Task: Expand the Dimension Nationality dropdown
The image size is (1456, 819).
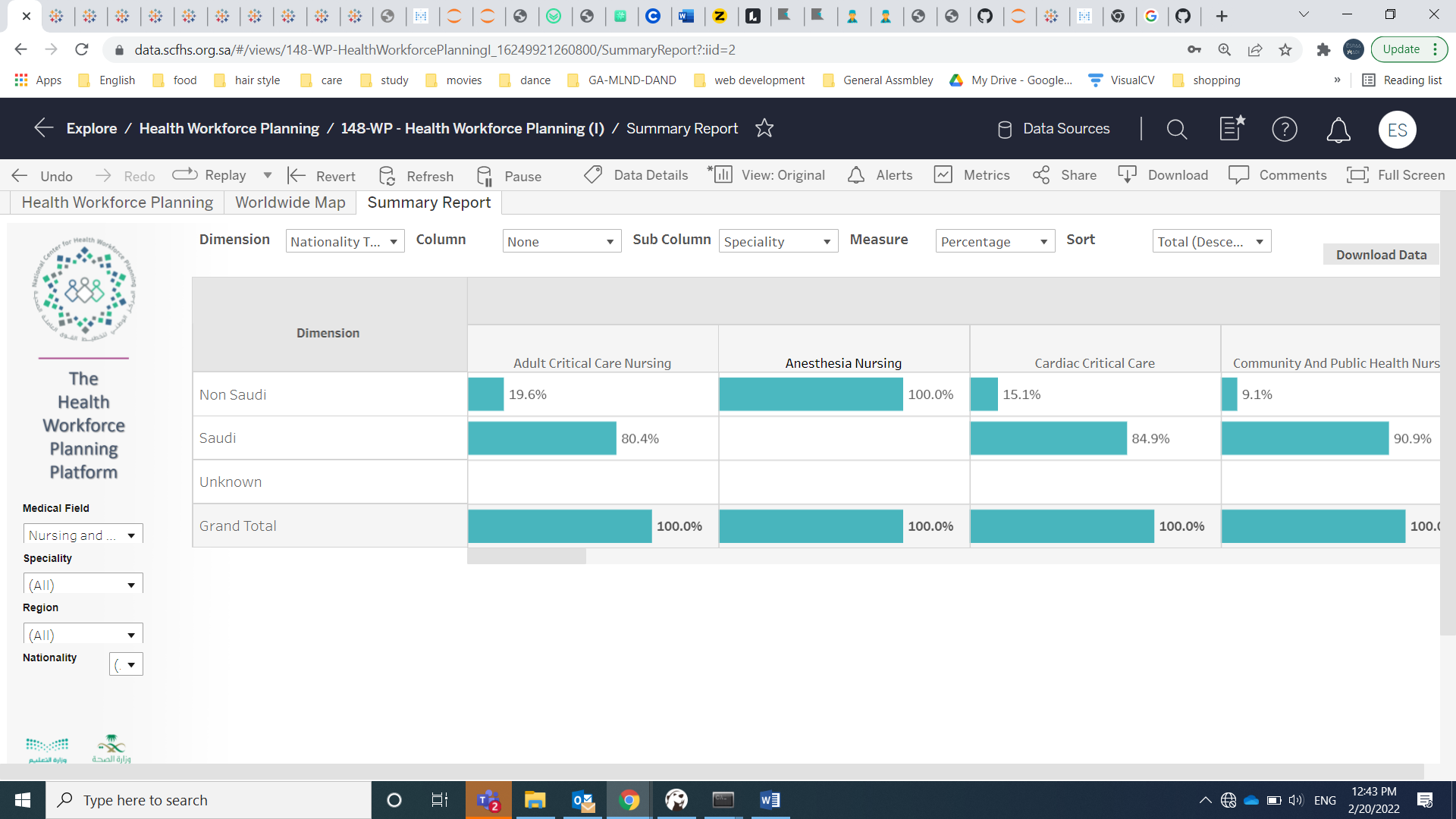Action: (345, 242)
